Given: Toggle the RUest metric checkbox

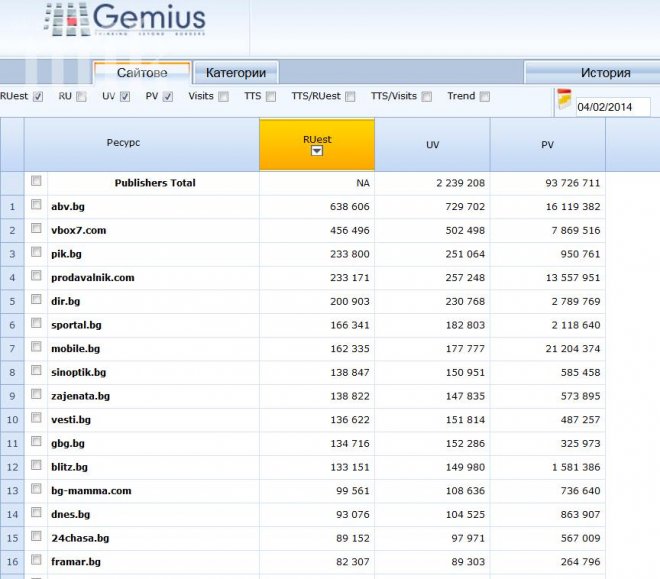Looking at the screenshot, I should (38, 97).
